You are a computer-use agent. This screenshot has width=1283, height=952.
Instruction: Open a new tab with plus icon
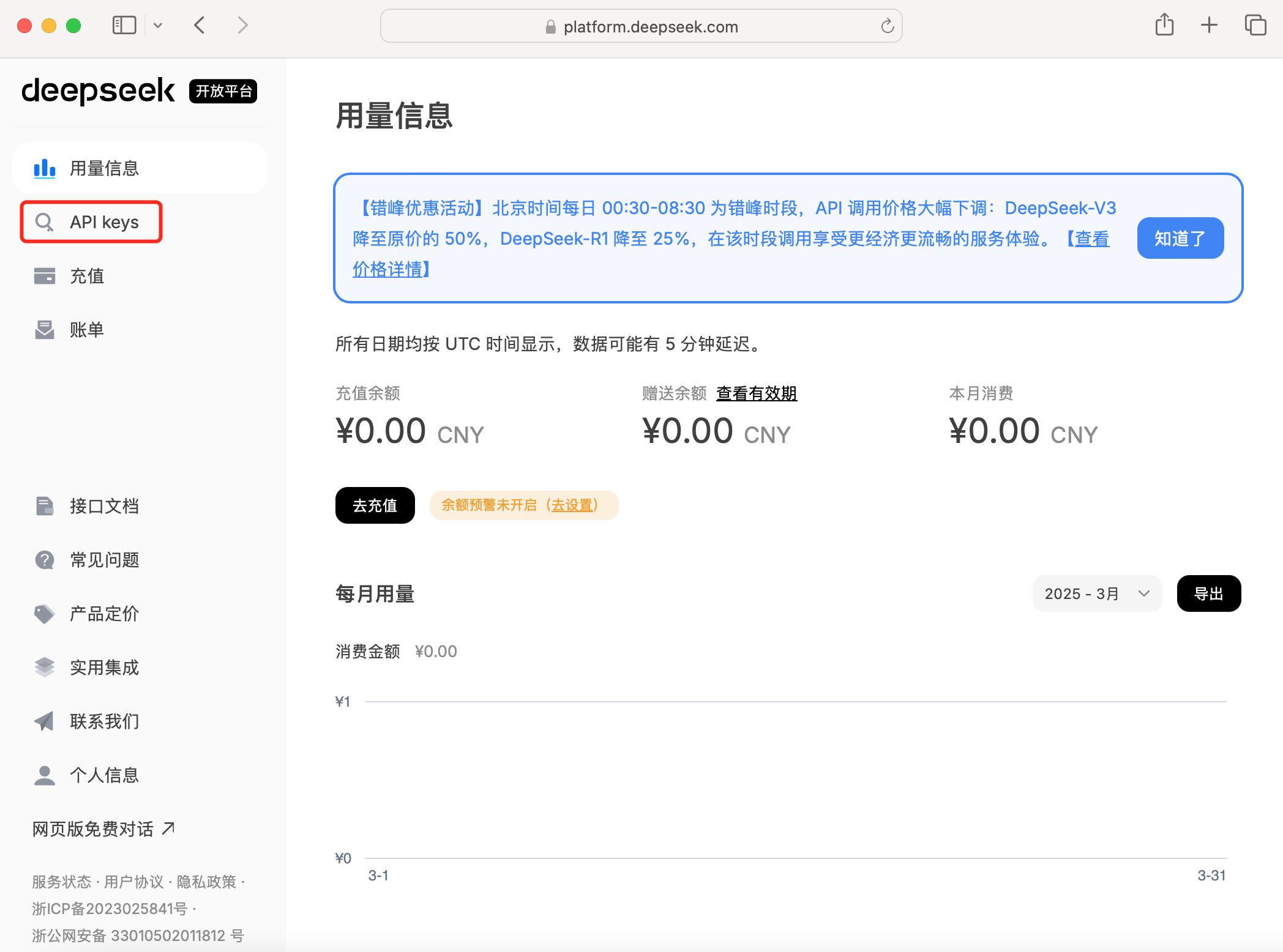[x=1209, y=25]
